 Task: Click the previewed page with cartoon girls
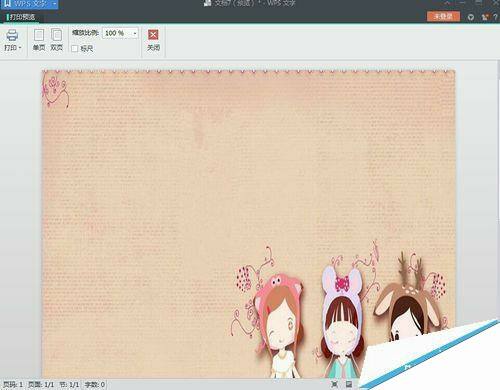coord(248,223)
